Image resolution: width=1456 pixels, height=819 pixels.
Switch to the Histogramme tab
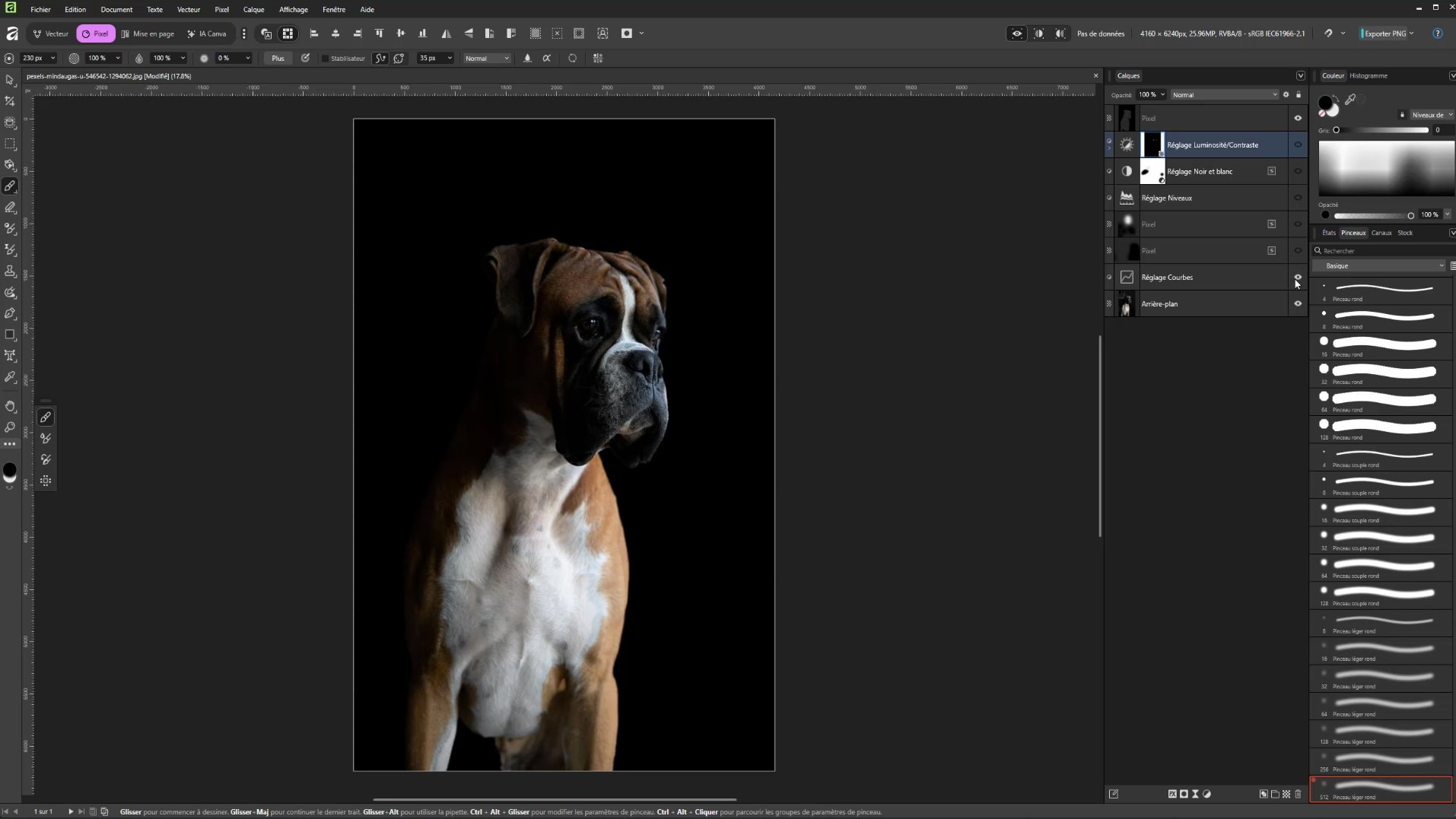[x=1368, y=76]
